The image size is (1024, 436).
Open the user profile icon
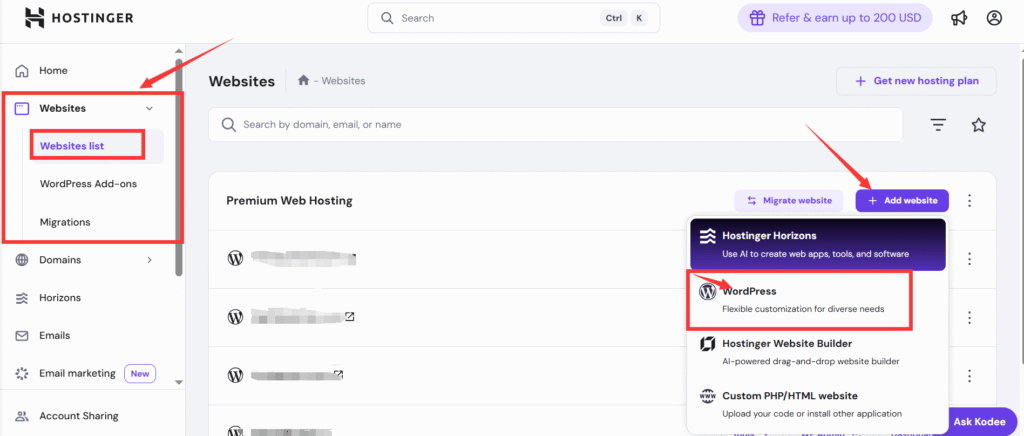point(993,18)
